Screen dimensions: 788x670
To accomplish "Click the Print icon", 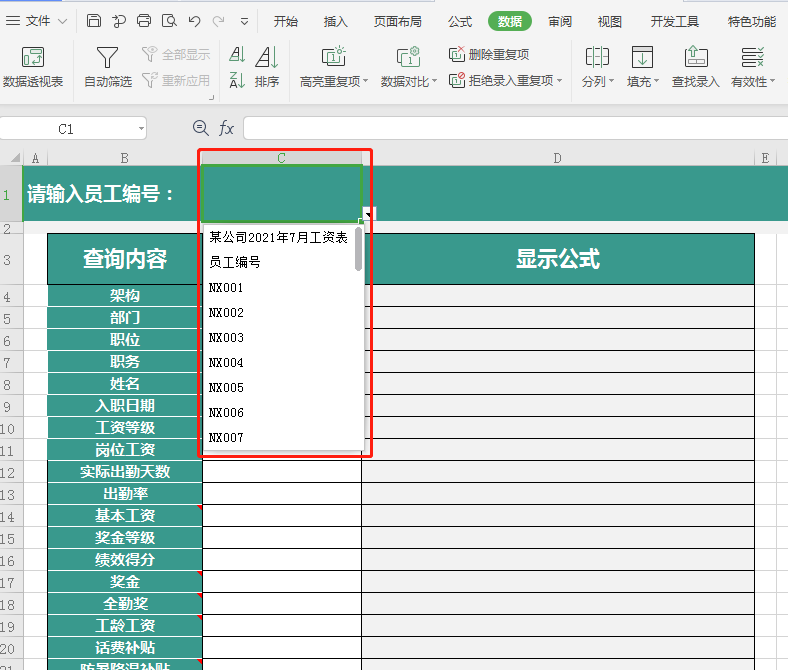I will point(144,21).
